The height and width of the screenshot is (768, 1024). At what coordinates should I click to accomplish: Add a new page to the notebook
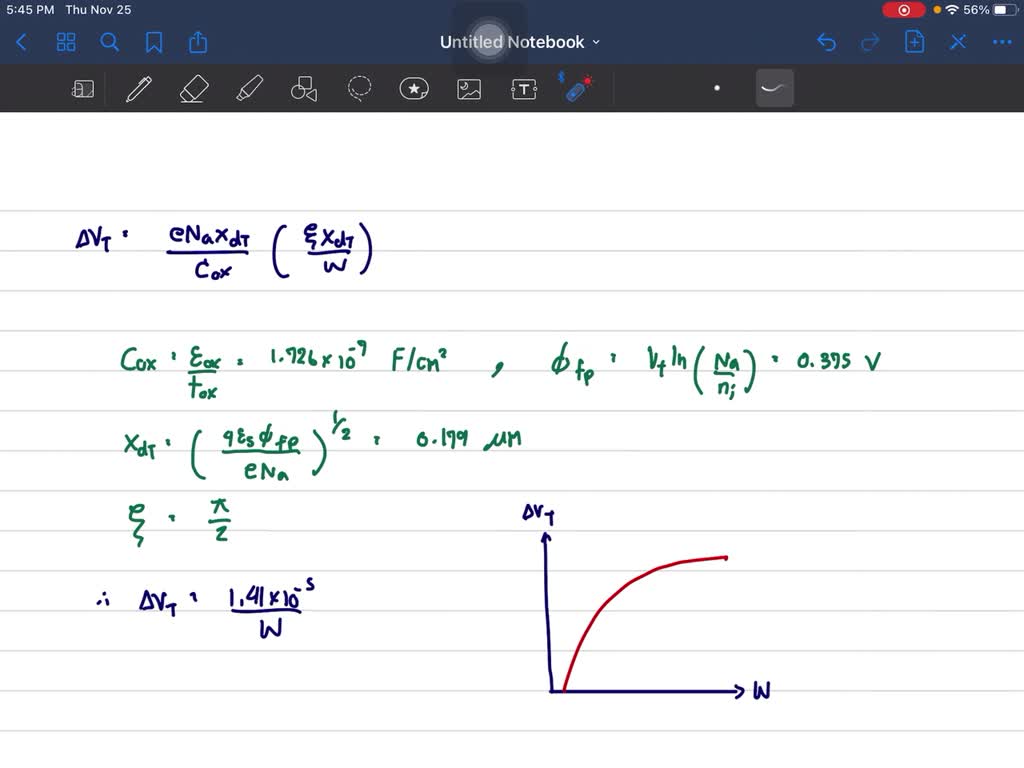913,41
